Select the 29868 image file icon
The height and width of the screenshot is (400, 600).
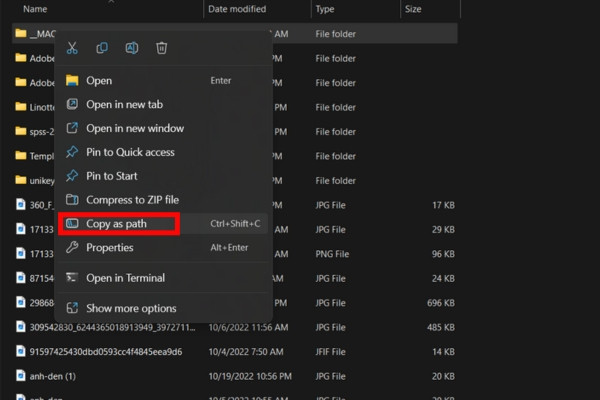pyautogui.click(x=21, y=302)
